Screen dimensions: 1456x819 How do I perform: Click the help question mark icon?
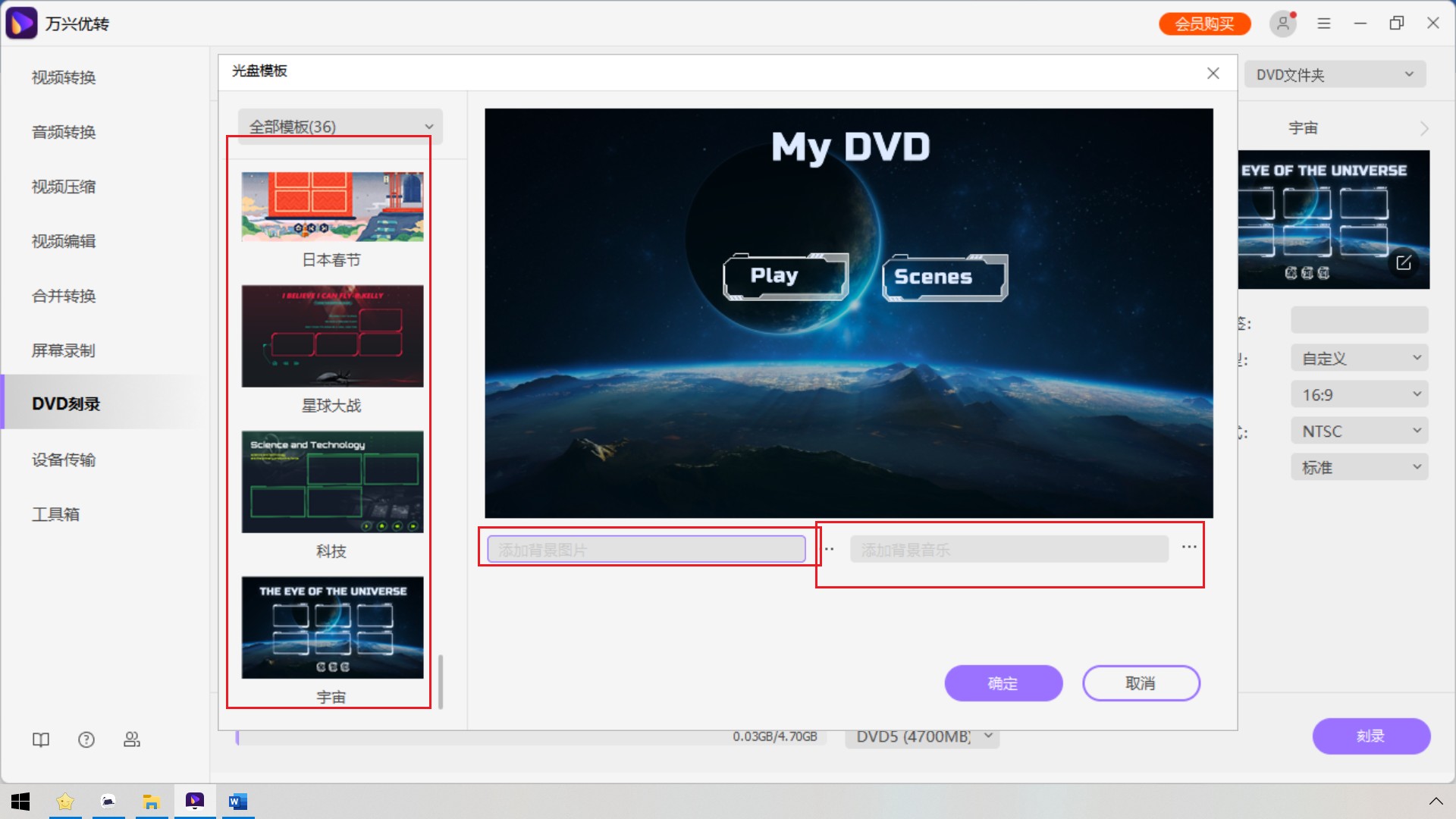[86, 739]
